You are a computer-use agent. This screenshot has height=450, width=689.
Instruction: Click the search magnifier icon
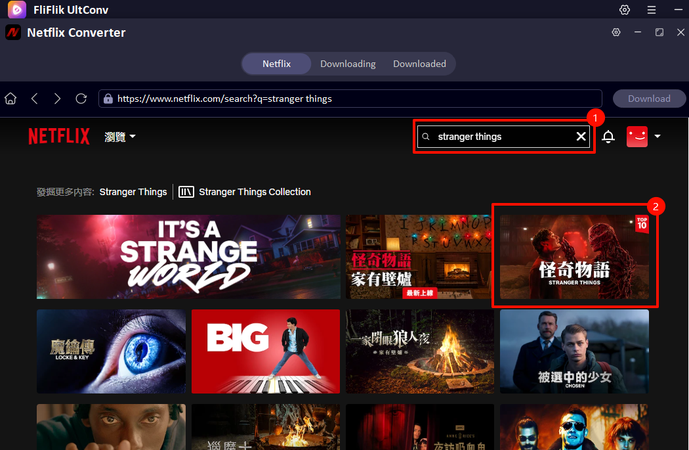click(425, 137)
